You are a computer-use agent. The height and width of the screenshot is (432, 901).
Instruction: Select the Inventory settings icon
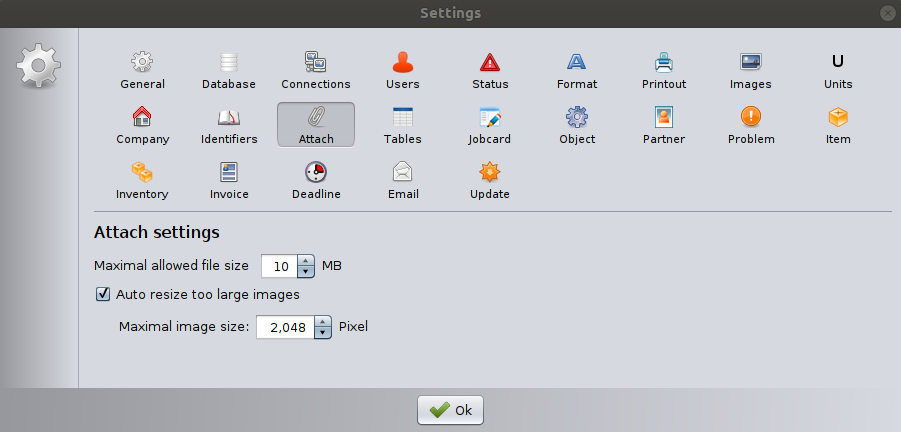(142, 180)
